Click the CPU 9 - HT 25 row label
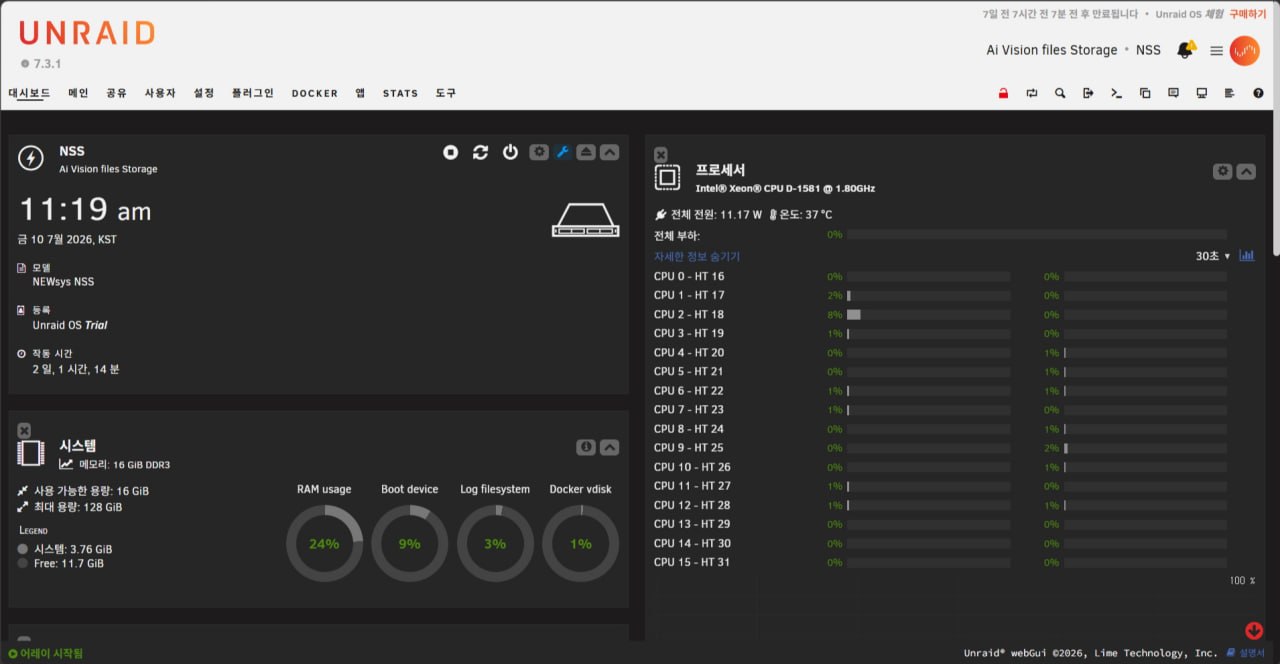The height and width of the screenshot is (664, 1280). pyautogui.click(x=689, y=447)
